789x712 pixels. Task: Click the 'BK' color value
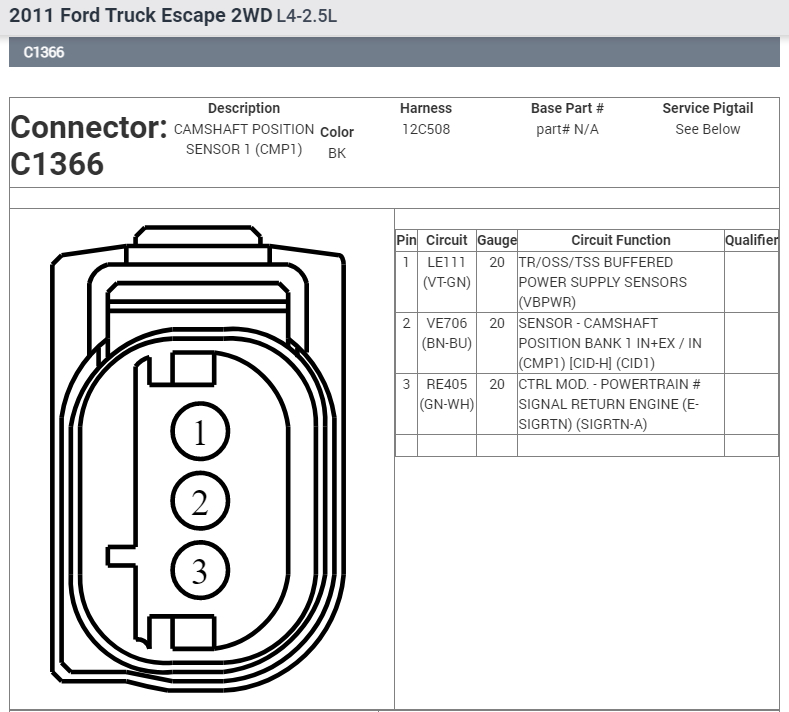tap(337, 153)
